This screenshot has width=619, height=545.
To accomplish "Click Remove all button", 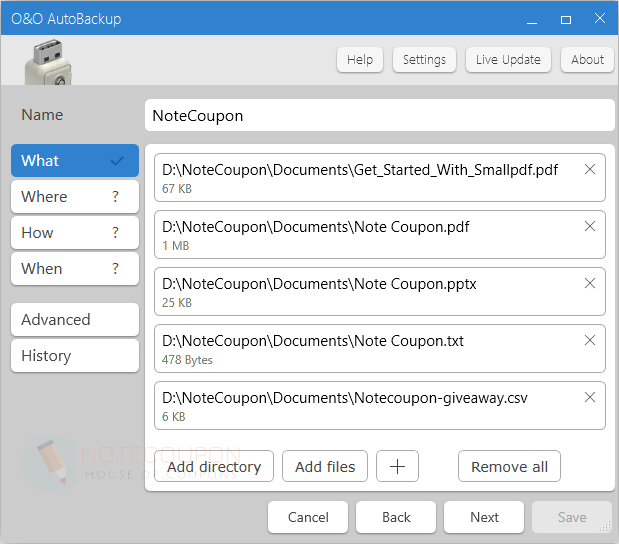I will click(509, 466).
